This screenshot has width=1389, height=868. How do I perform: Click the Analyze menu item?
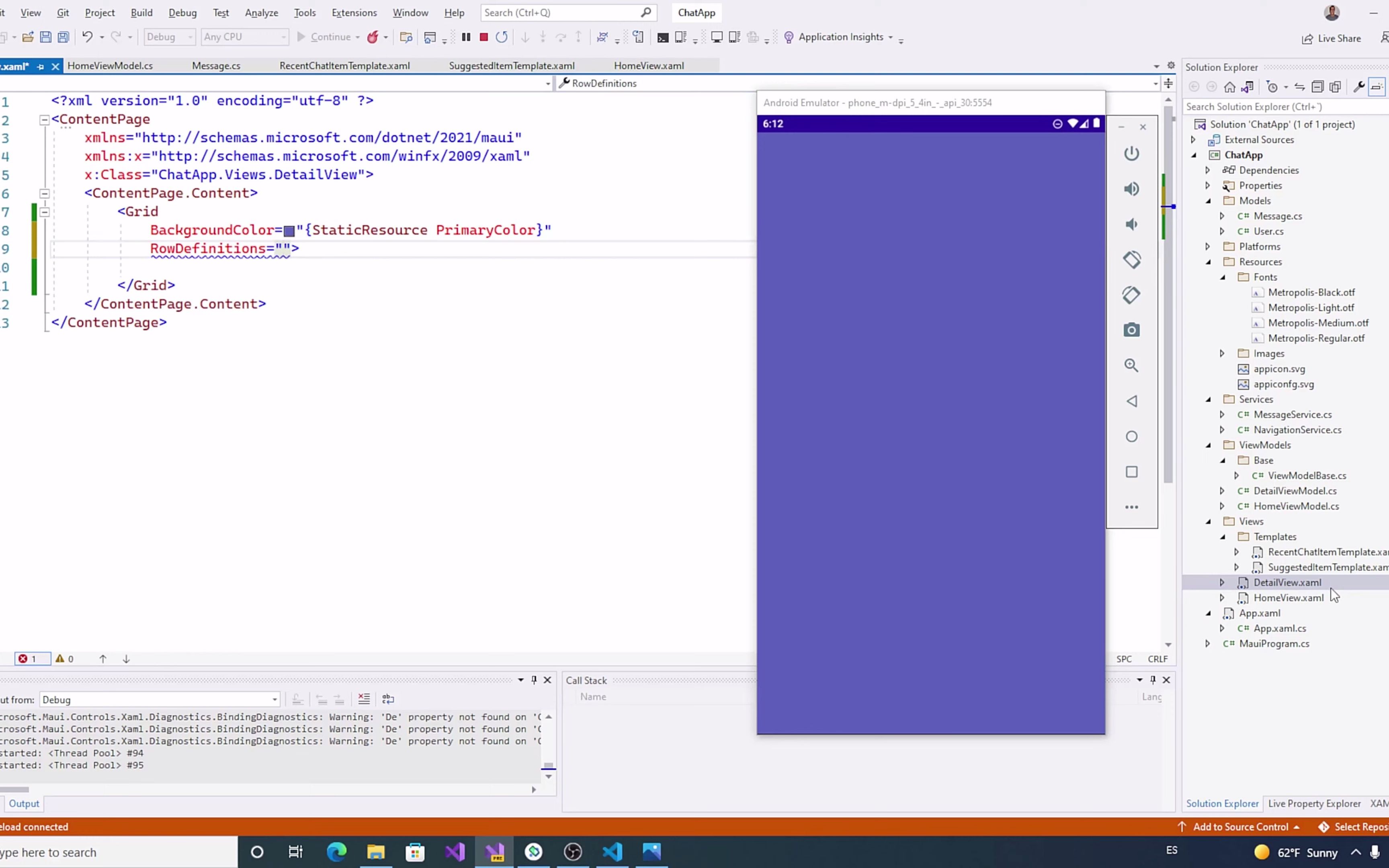click(x=261, y=13)
